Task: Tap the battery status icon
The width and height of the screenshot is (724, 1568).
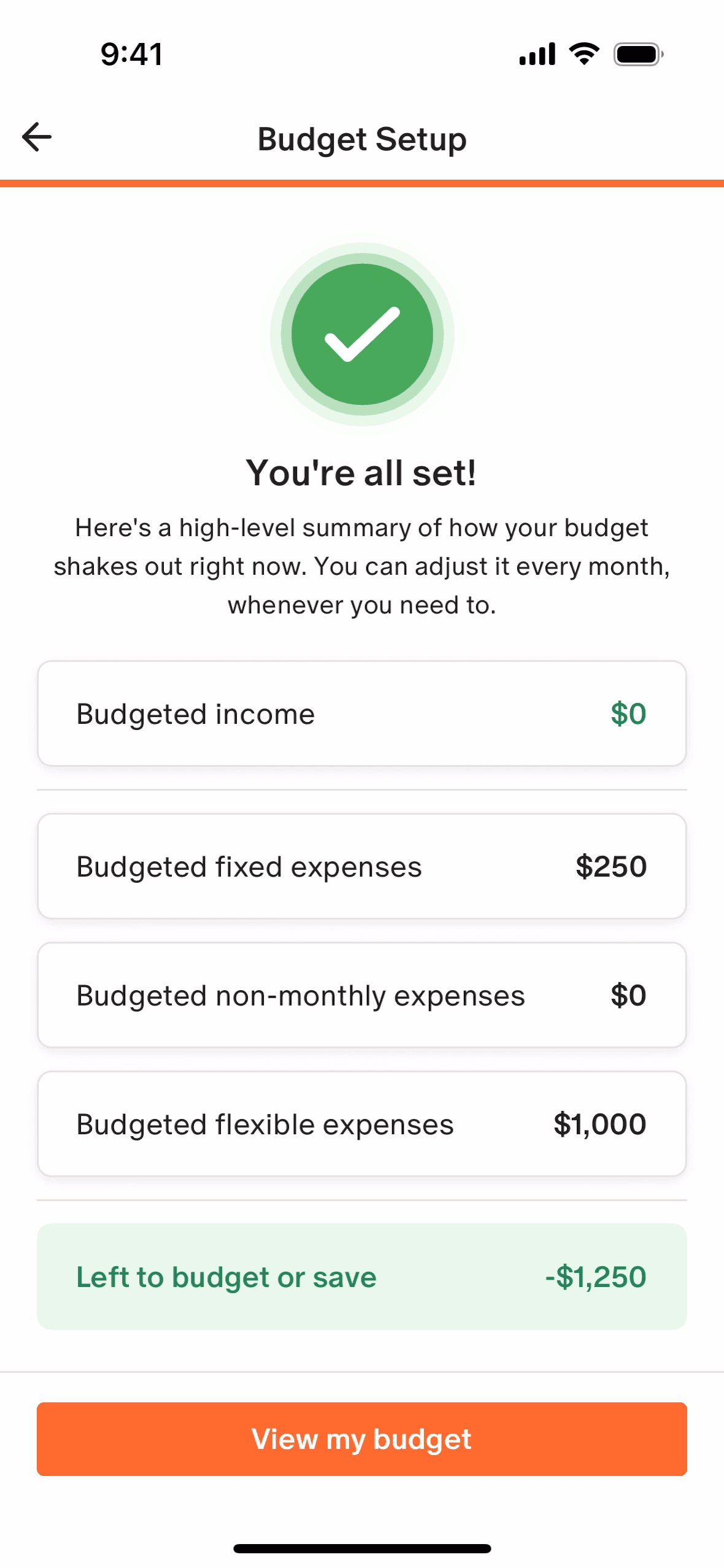Action: [638, 54]
